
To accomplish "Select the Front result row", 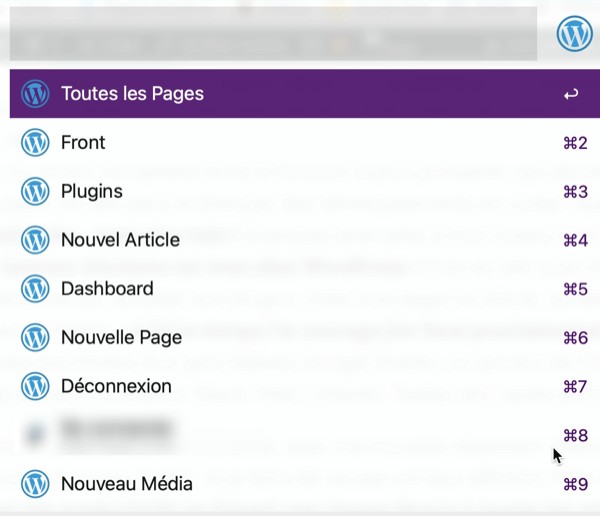I will click(305, 142).
